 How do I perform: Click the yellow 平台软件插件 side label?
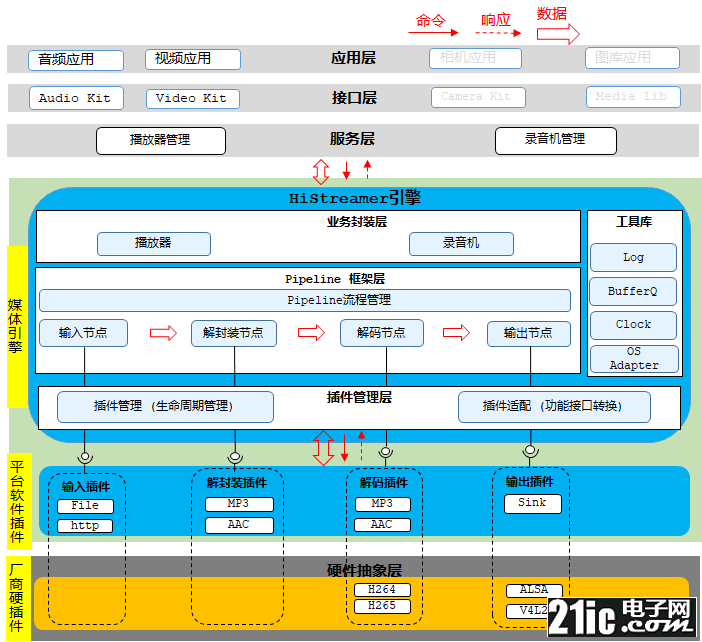[x=19, y=501]
